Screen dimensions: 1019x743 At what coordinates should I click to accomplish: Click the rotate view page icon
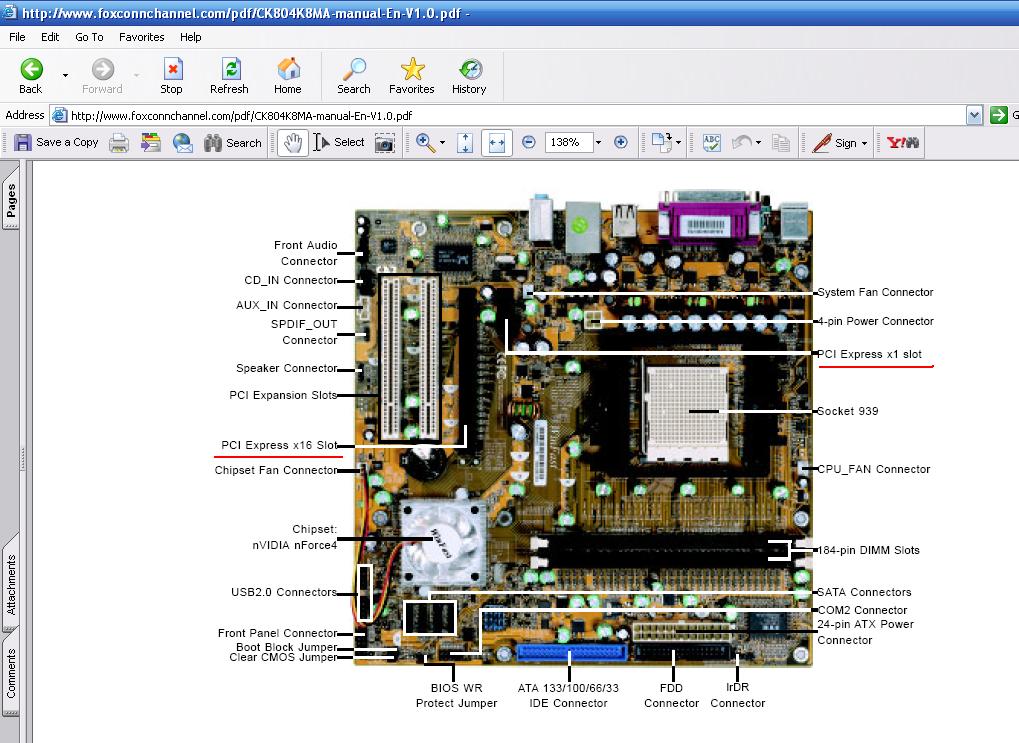[662, 142]
